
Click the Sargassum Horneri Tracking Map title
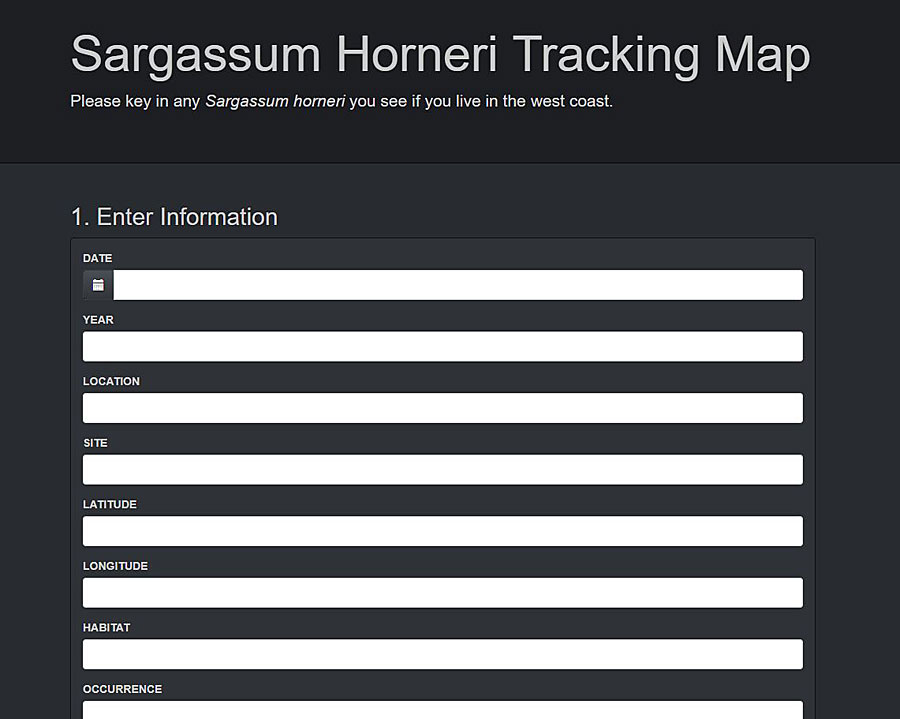[x=439, y=55]
